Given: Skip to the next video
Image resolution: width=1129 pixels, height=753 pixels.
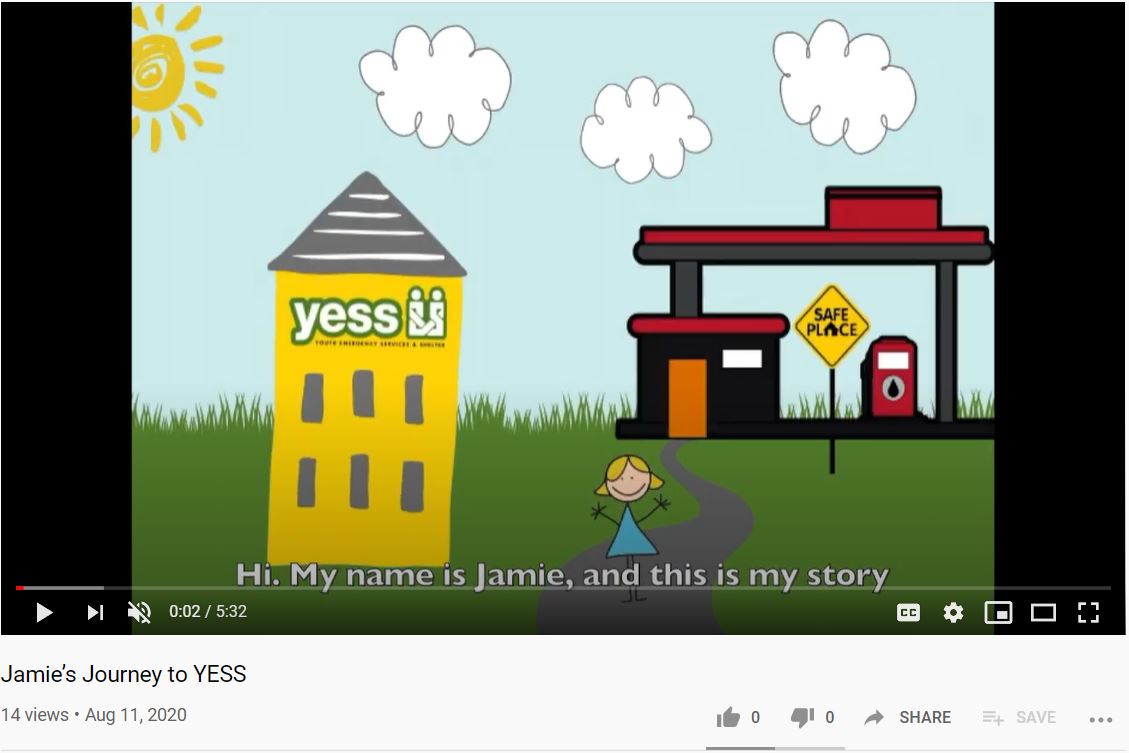Looking at the screenshot, I should (x=95, y=613).
